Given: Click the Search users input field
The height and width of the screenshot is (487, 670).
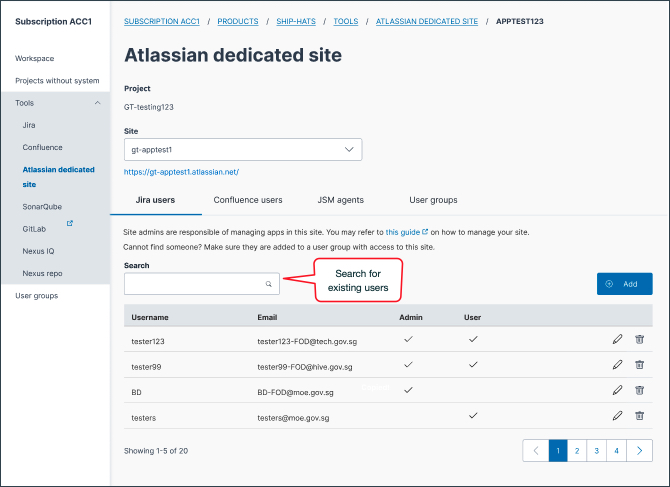Looking at the screenshot, I should (202, 284).
